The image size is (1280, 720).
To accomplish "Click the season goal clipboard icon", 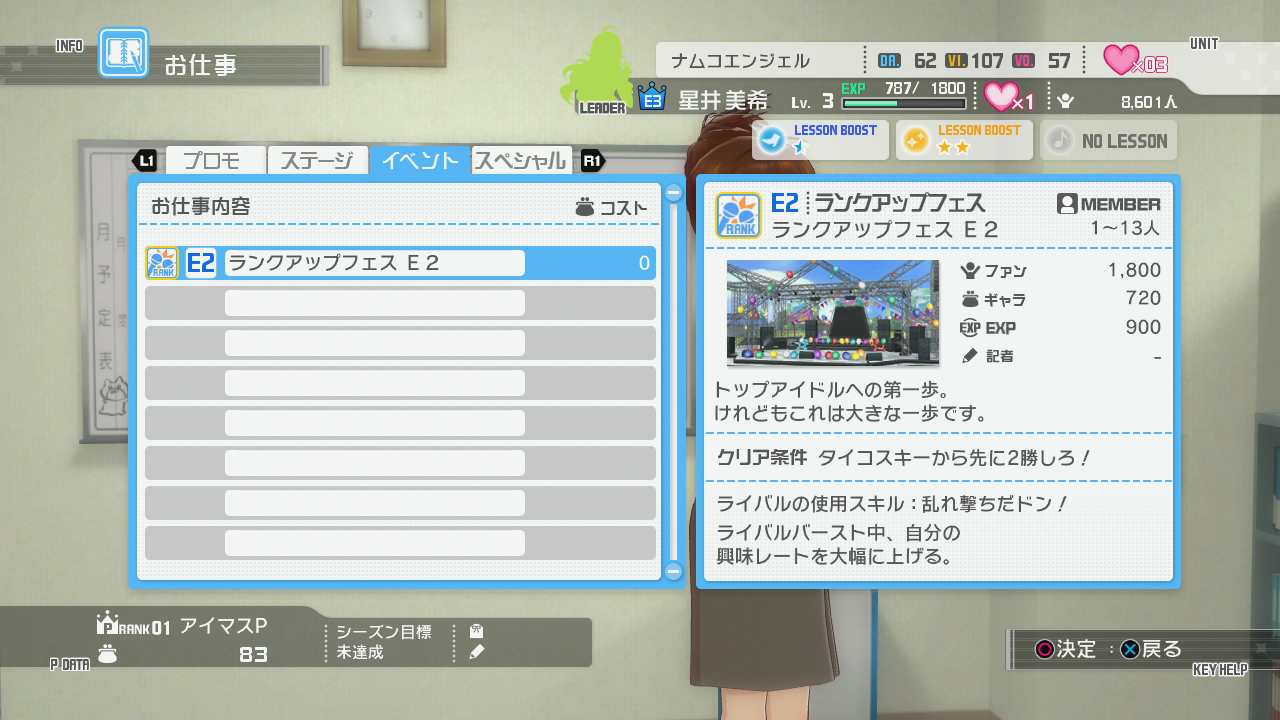I will pos(477,632).
